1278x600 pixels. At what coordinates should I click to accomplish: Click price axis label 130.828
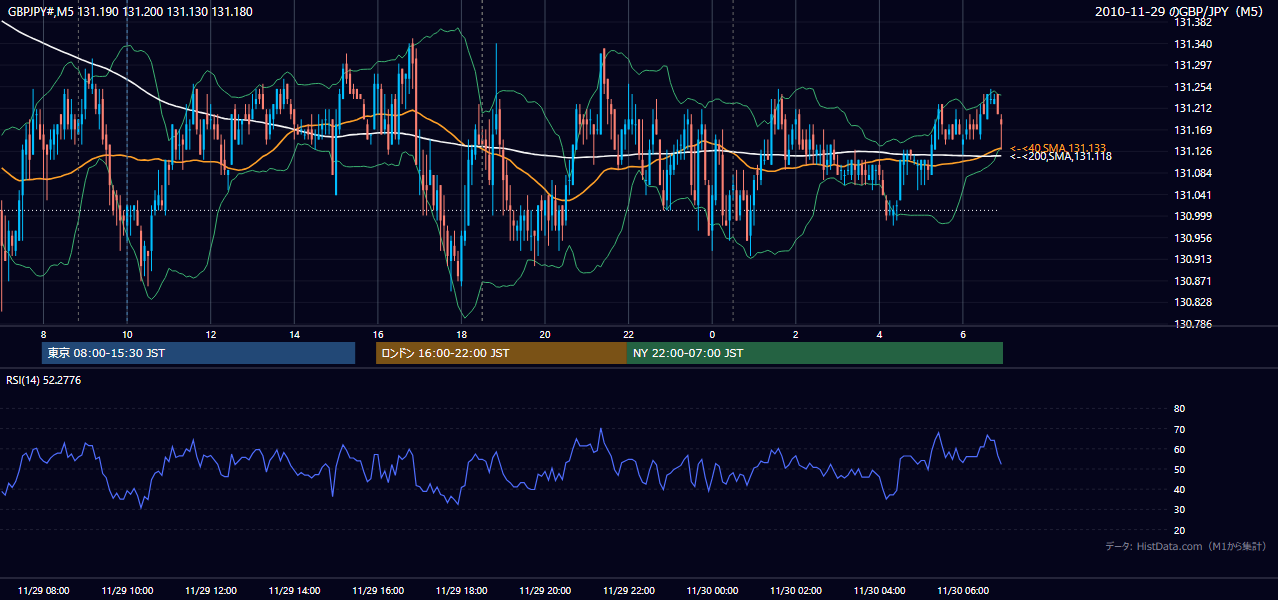point(1193,302)
